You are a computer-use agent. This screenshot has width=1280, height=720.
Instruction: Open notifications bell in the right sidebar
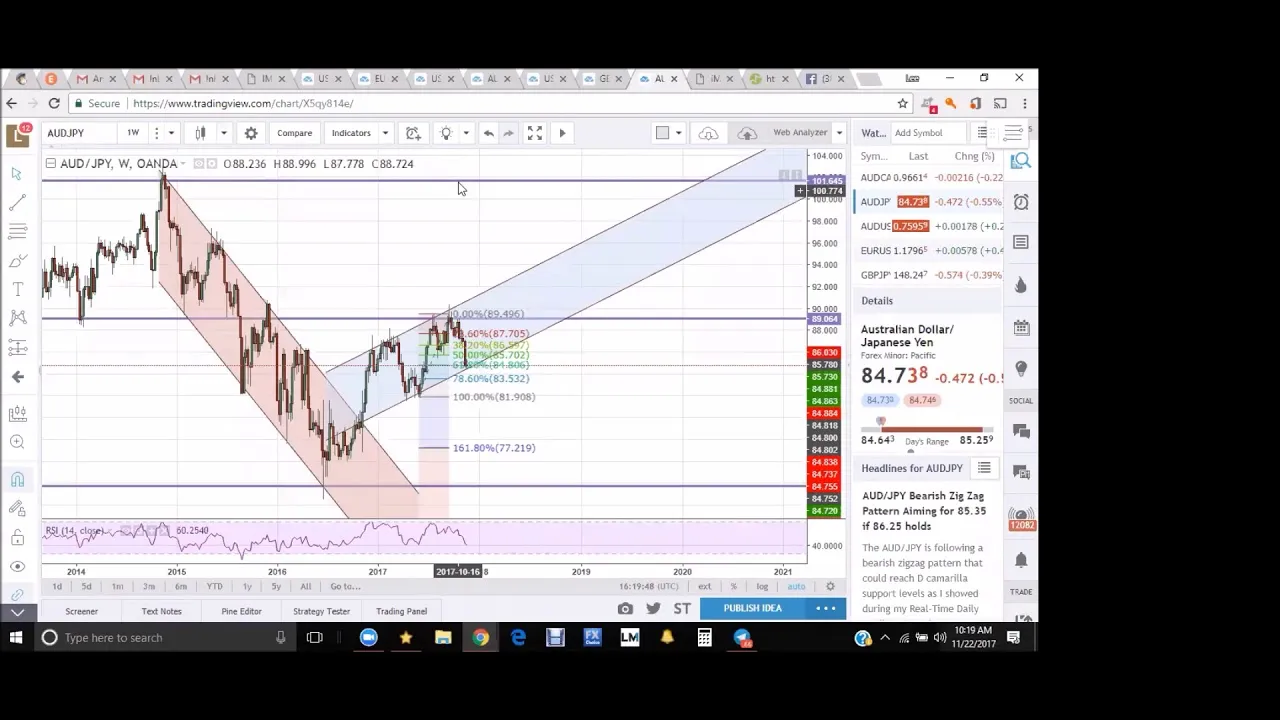click(x=1021, y=560)
